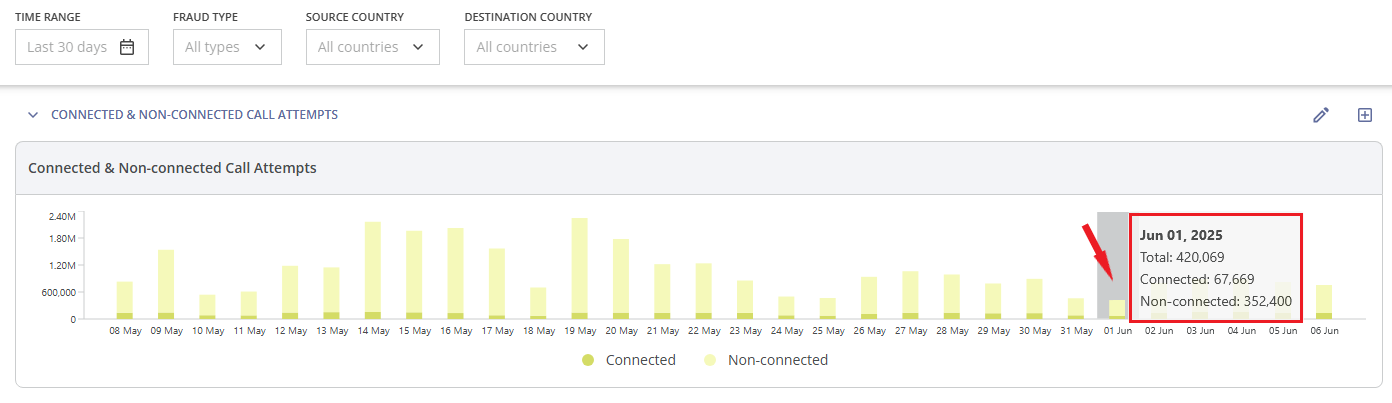The image size is (1392, 403).
Task: Click the 25 May bar
Action: click(x=827, y=308)
